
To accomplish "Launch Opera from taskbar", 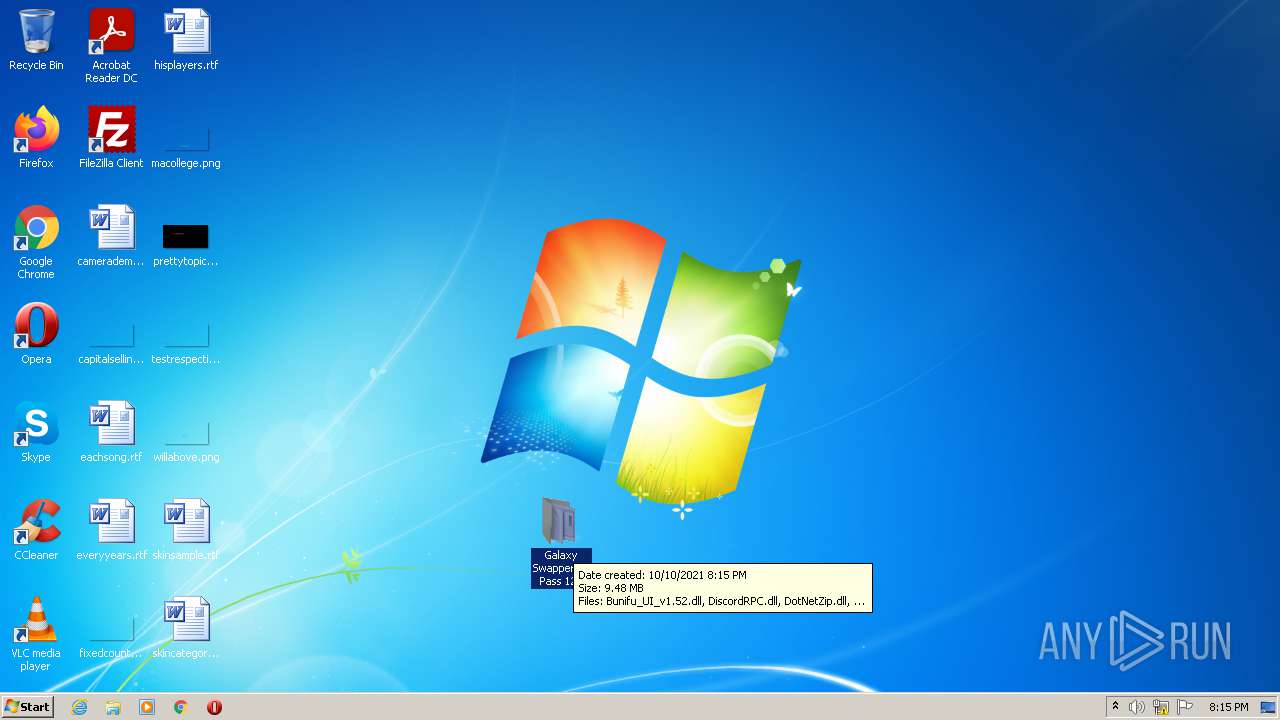I will click(214, 707).
